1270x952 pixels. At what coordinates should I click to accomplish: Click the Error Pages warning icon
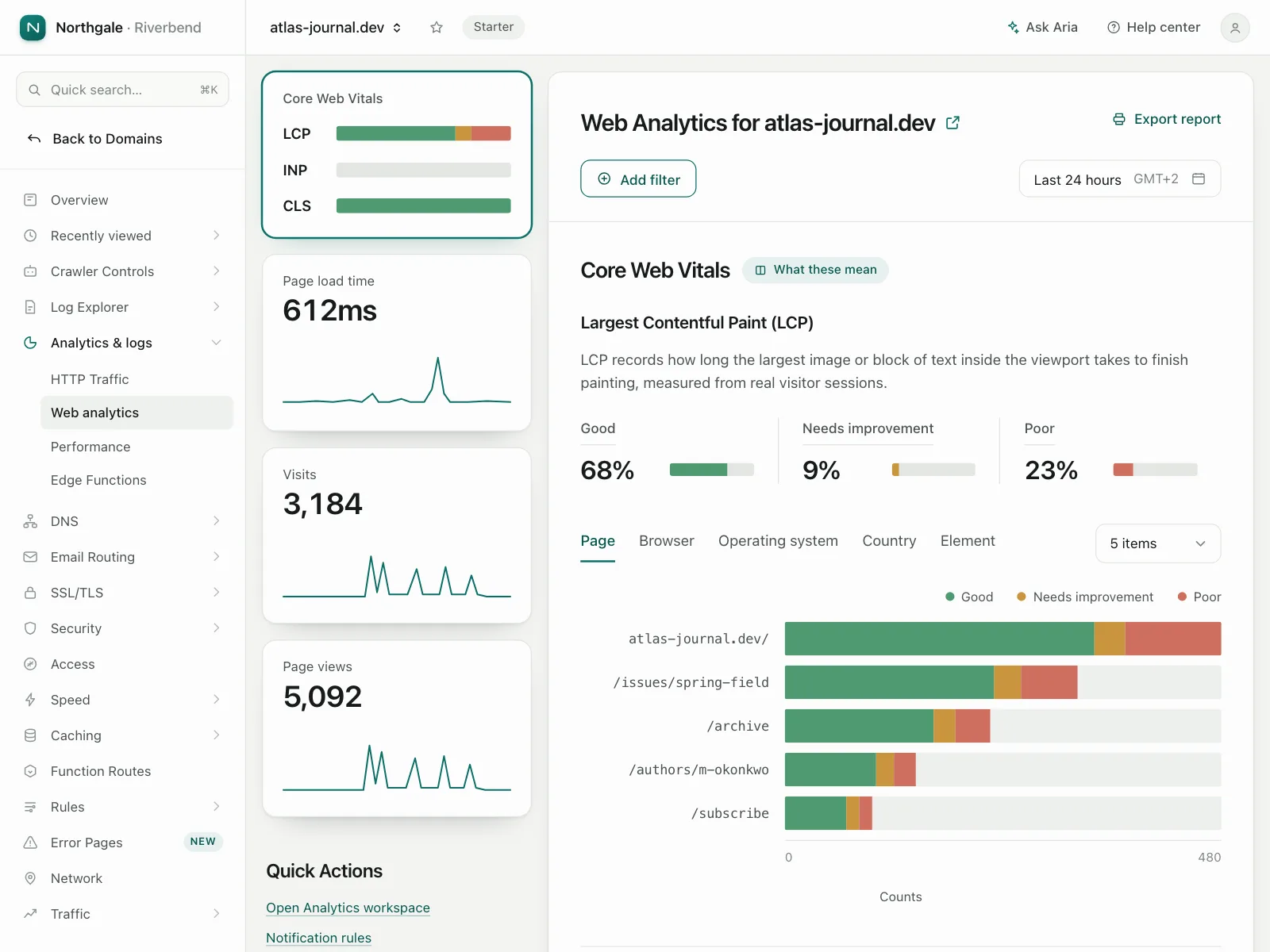click(30, 843)
